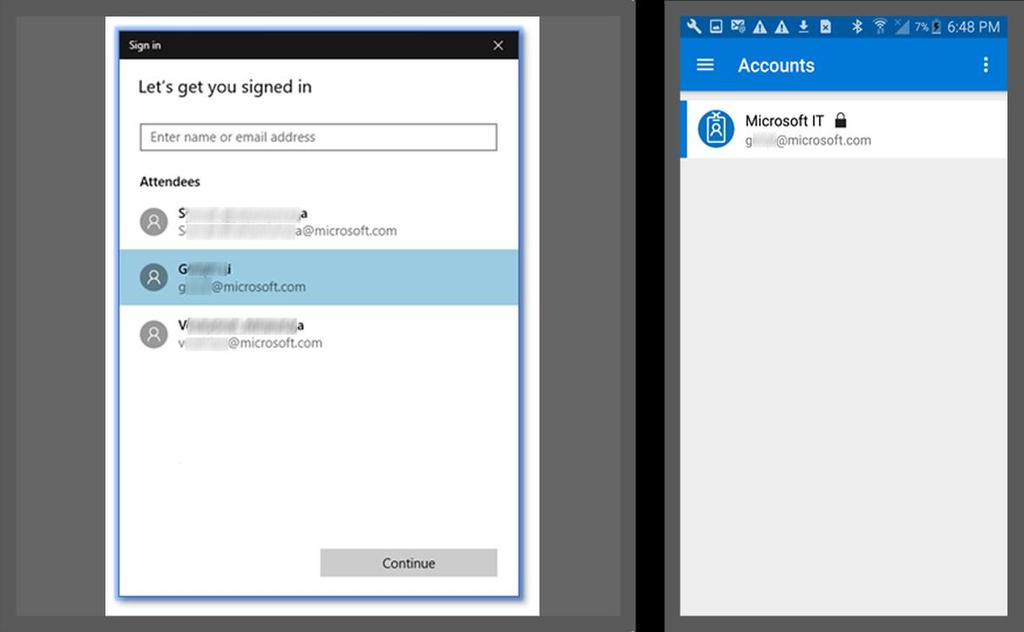Tap the microsoft.com email under Microsoft IT
This screenshot has height=632, width=1024.
pos(808,140)
